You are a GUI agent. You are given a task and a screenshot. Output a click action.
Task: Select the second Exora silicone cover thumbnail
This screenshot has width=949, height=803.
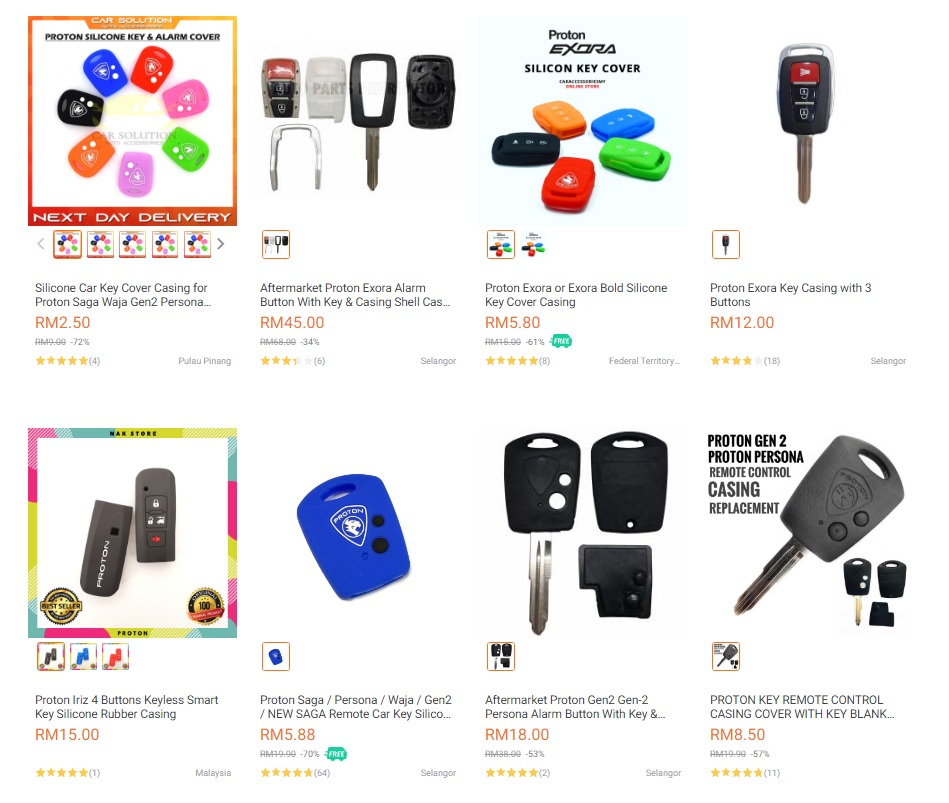pos(533,244)
